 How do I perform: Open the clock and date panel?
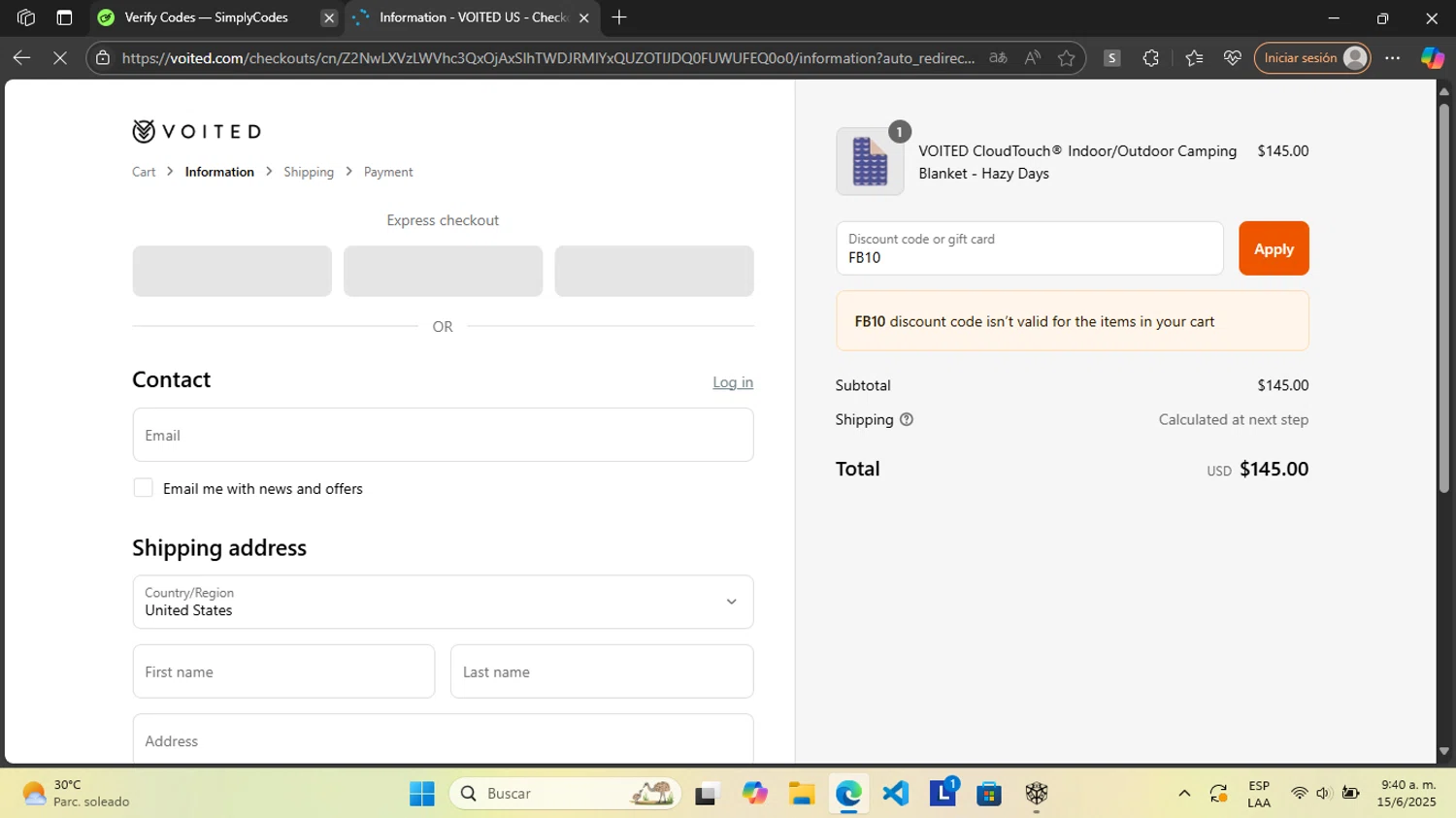coord(1406,794)
